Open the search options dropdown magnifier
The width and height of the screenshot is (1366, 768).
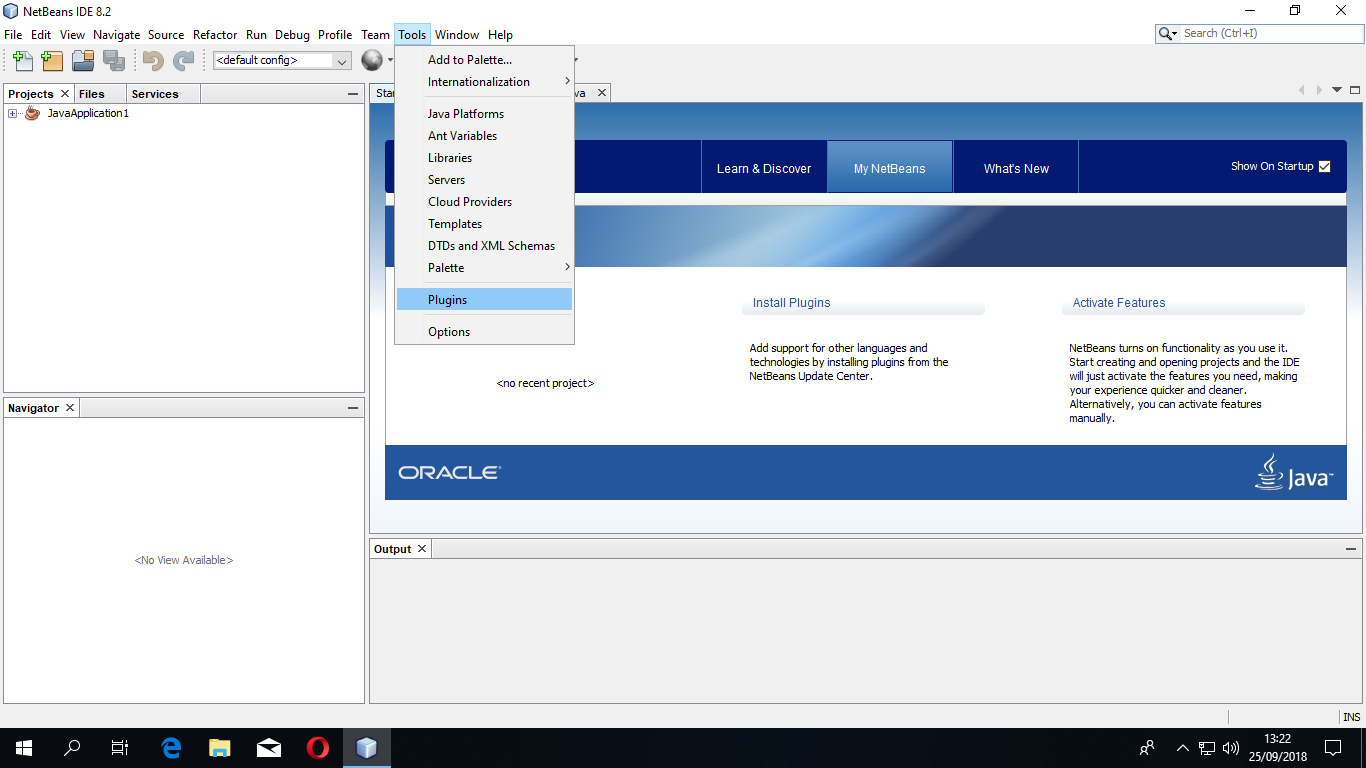point(1167,33)
